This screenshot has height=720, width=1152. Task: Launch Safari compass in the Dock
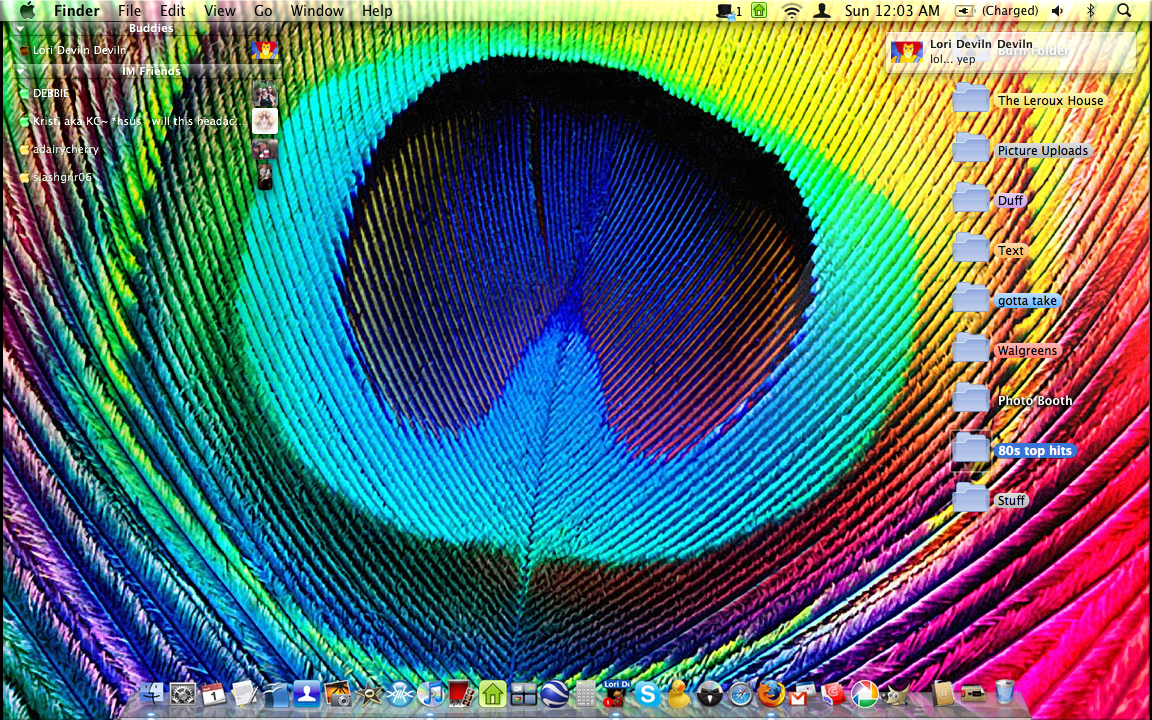pyautogui.click(x=741, y=694)
